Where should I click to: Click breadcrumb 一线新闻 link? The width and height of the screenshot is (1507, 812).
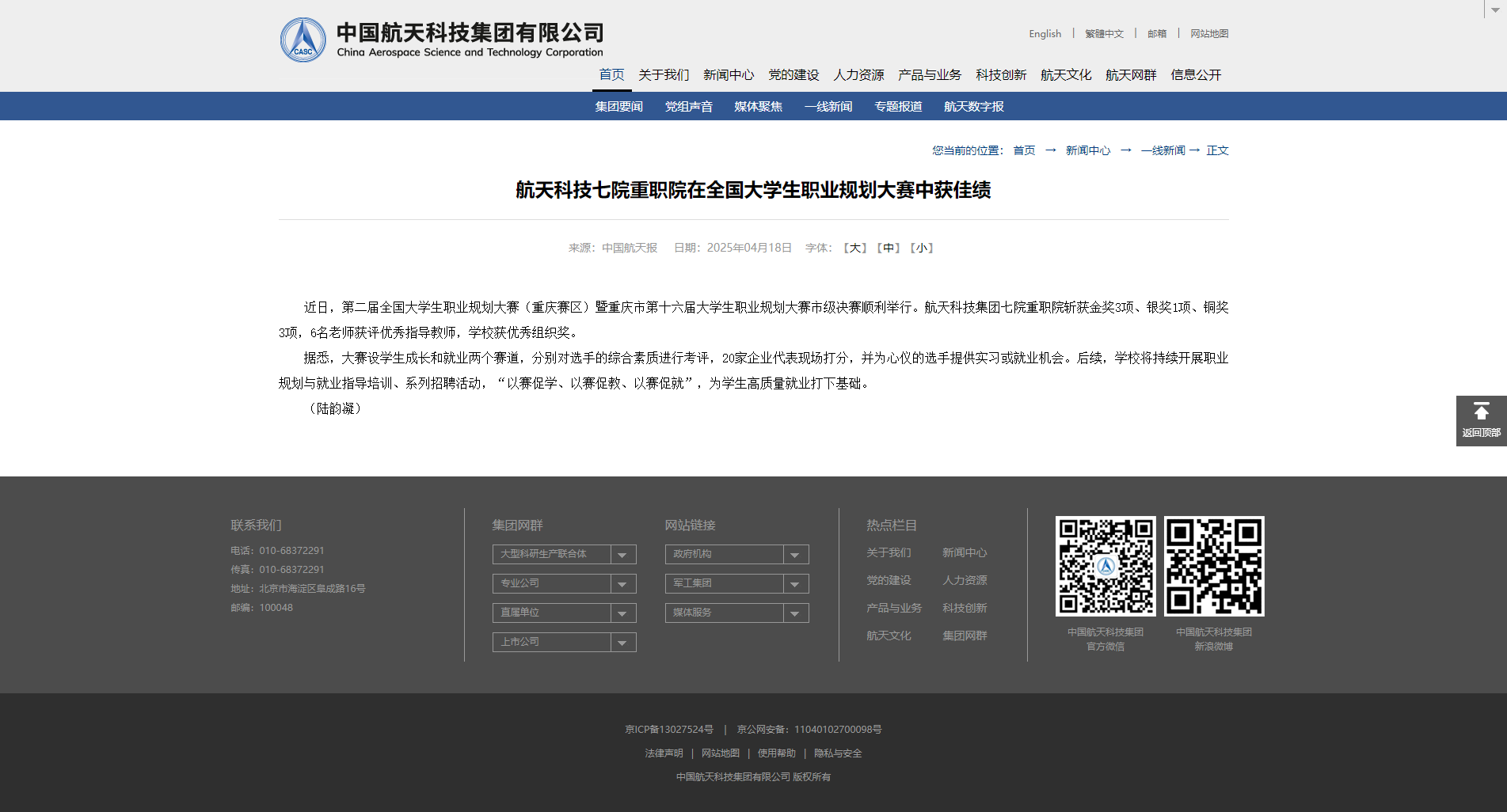(x=1163, y=150)
